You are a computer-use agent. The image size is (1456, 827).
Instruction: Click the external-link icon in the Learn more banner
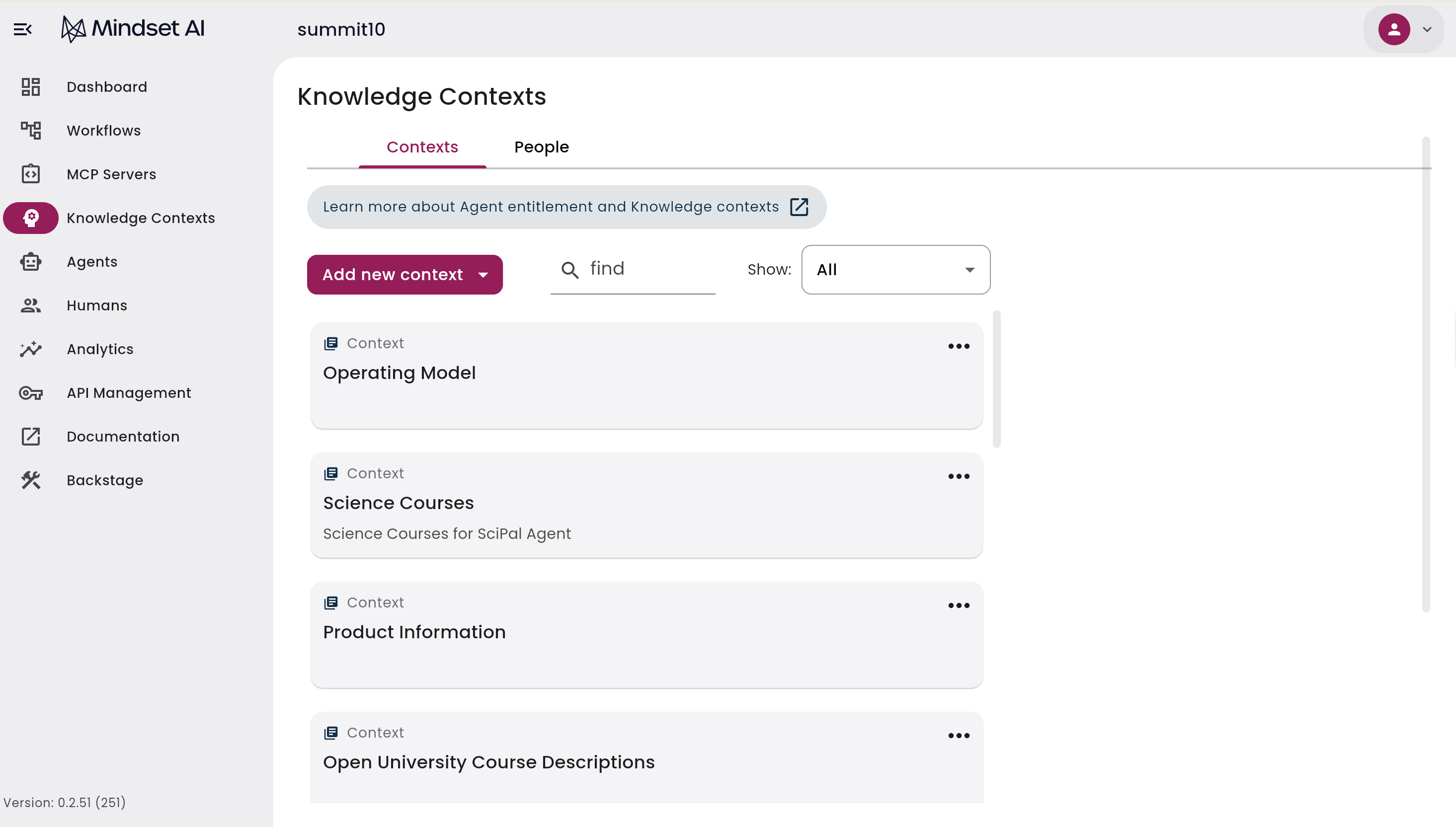(x=799, y=207)
